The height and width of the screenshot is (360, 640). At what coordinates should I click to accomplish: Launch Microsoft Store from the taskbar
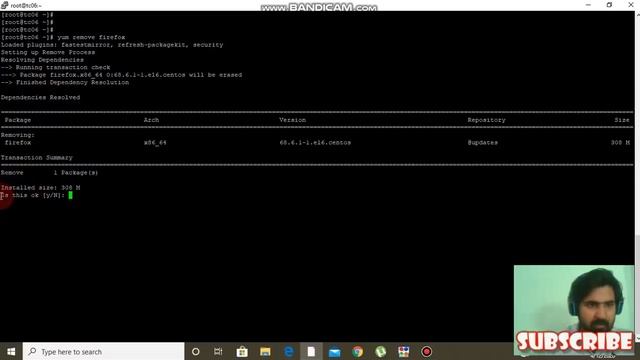click(242, 351)
